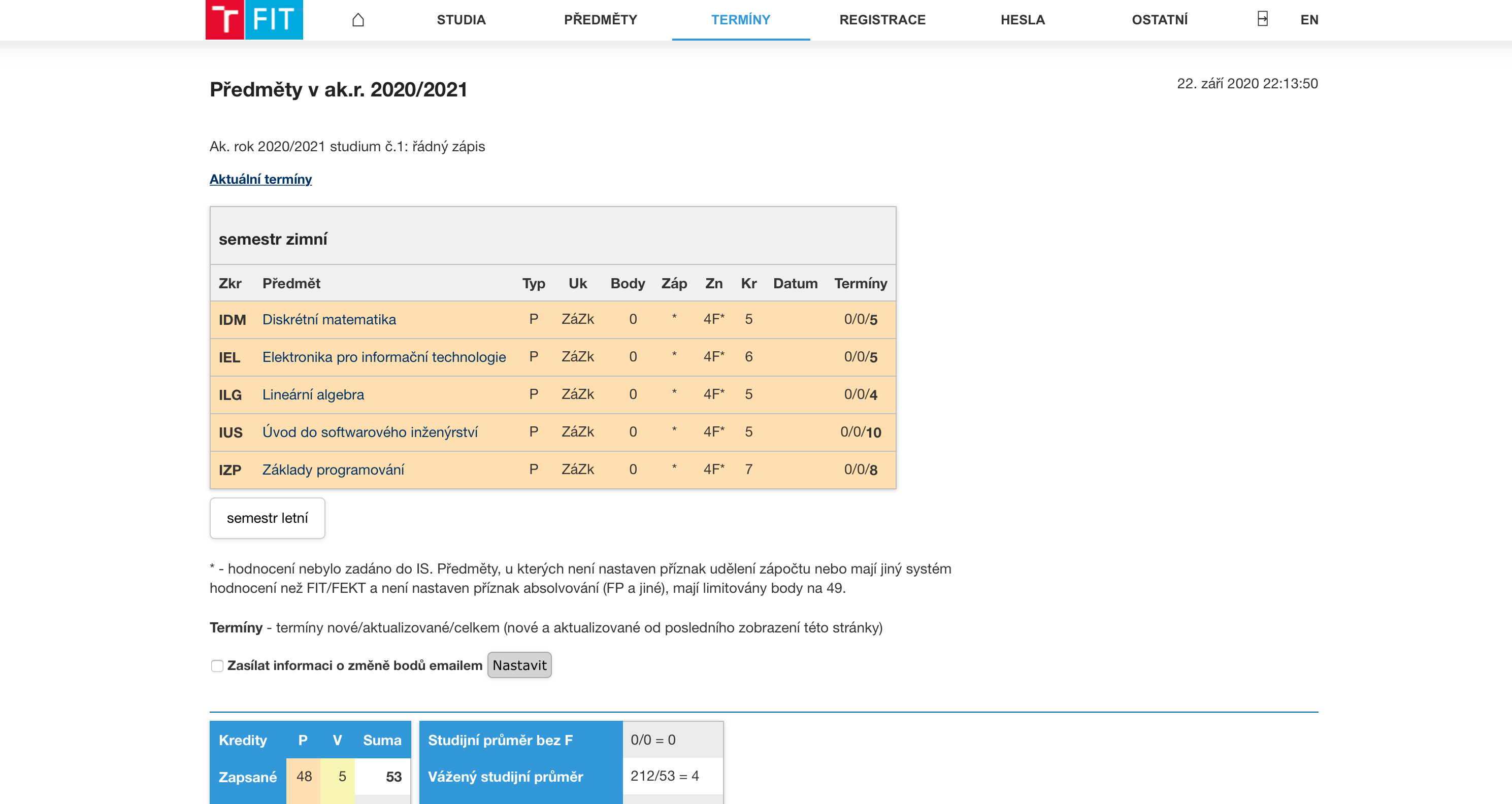Open Úvod do softwarového inženýrství link
The image size is (1512, 804).
(370, 432)
